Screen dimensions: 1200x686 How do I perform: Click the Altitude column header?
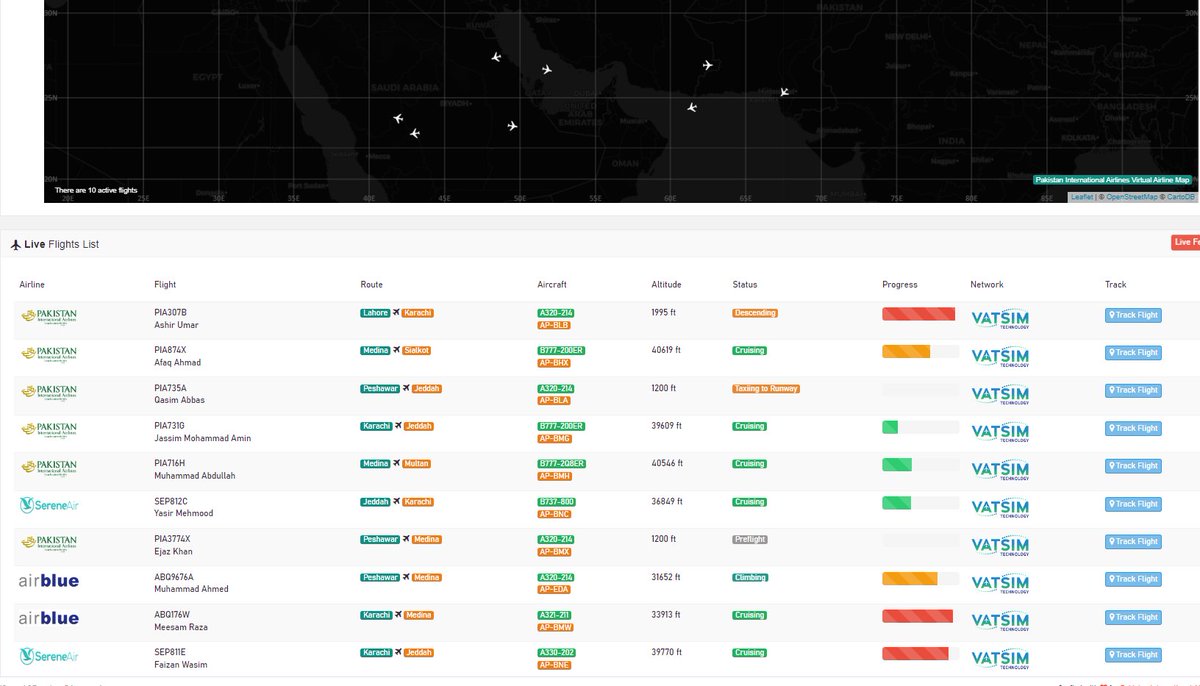[x=667, y=285]
